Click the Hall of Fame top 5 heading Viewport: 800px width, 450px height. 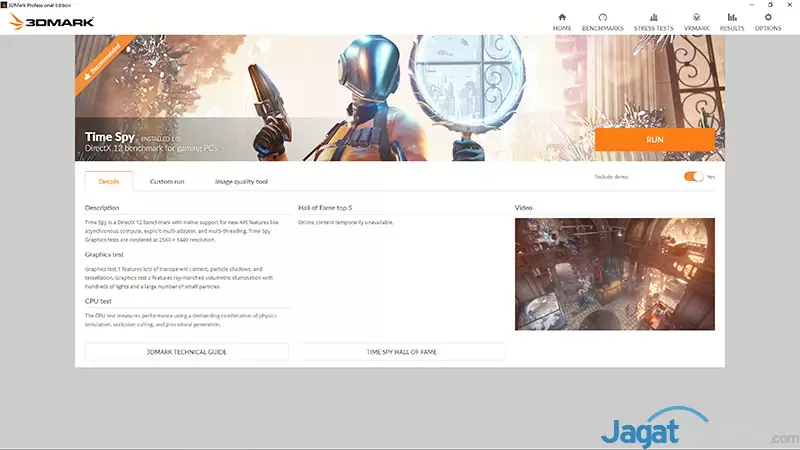click(x=325, y=208)
